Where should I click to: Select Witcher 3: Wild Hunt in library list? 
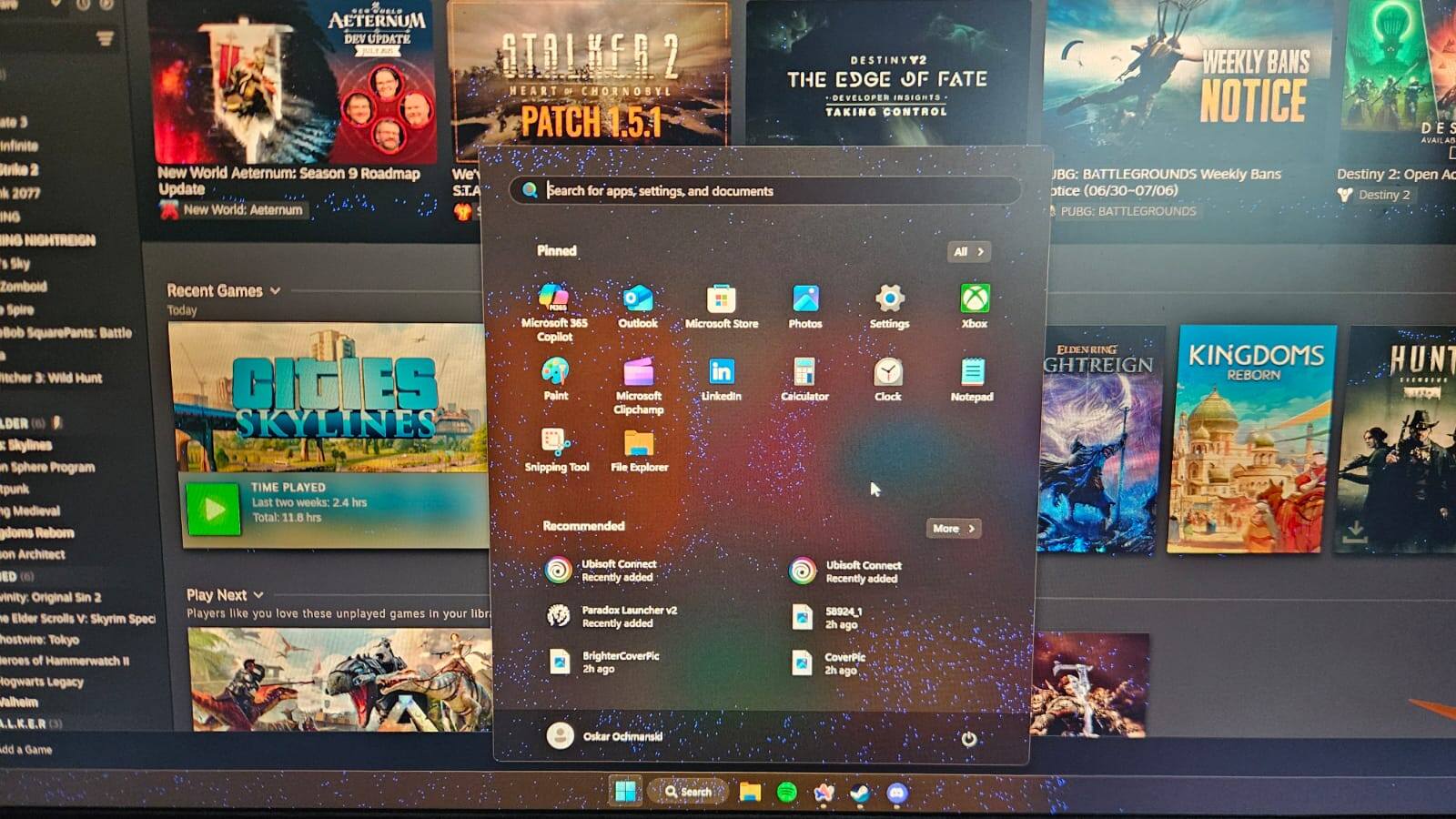51,378
